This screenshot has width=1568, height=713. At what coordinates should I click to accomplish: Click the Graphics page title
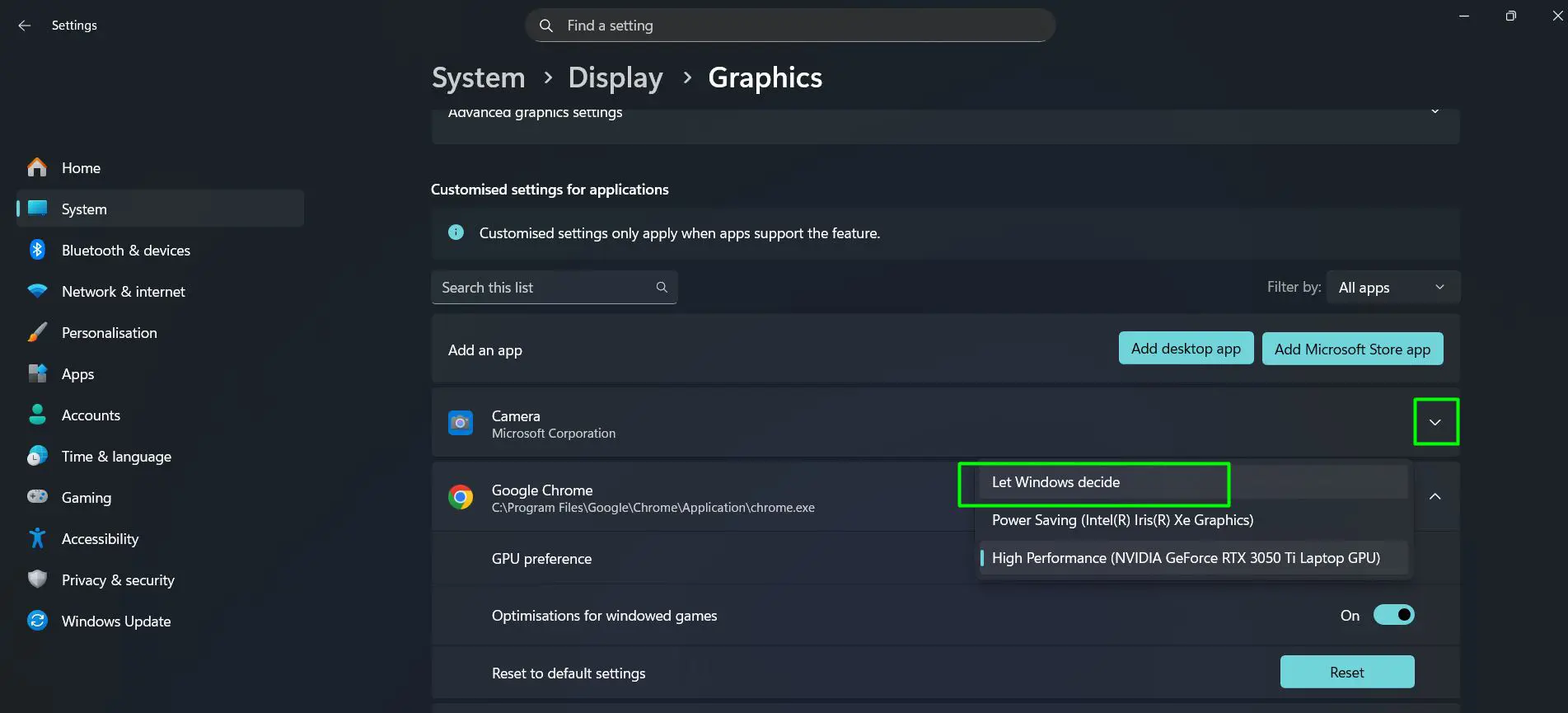click(765, 77)
